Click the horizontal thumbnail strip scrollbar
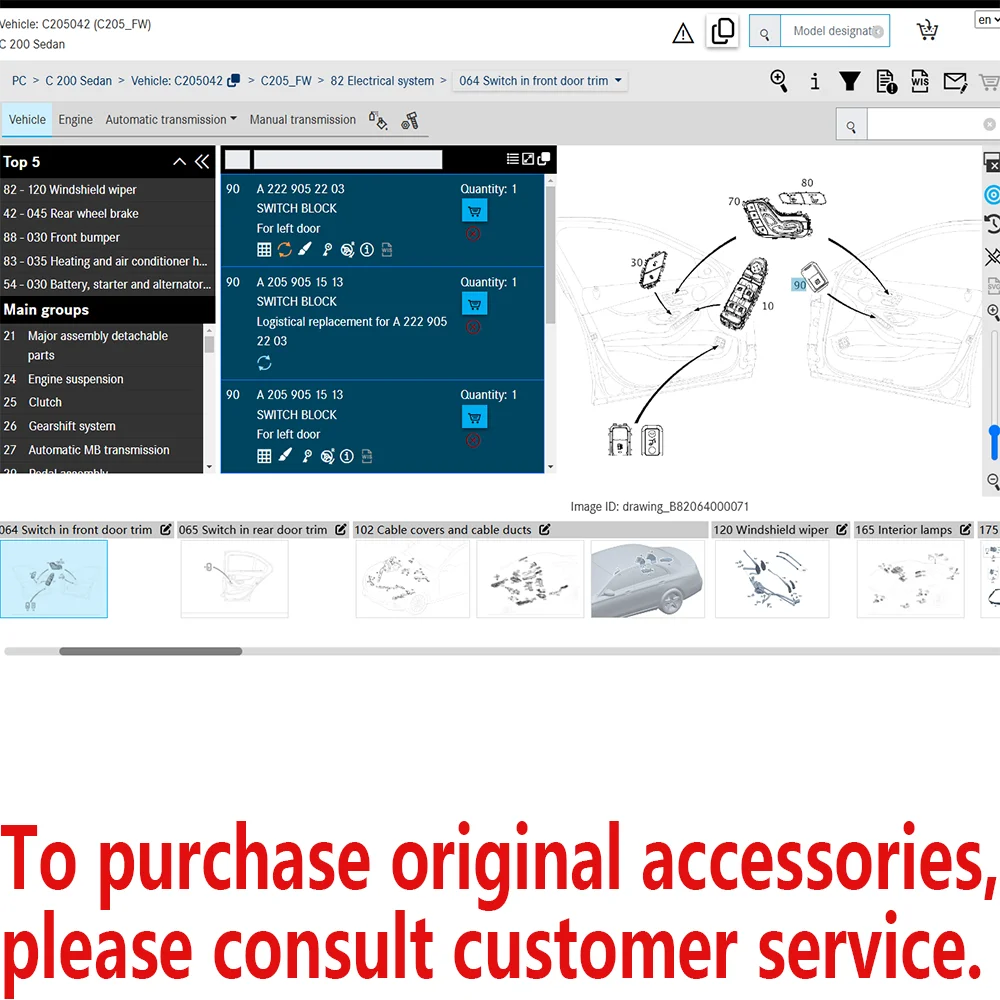Screen dimensions: 1000x1000 151,651
